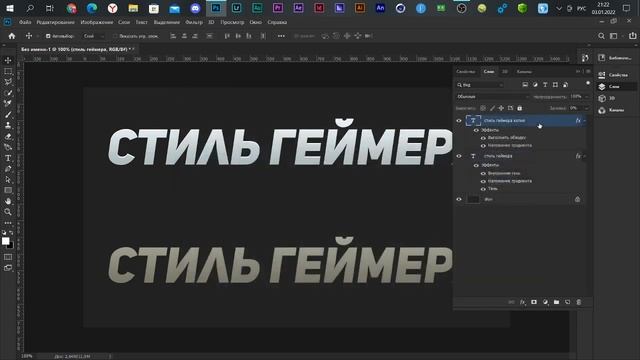Open the layer opacity dropdown arrow
The image size is (640, 360).
point(587,97)
